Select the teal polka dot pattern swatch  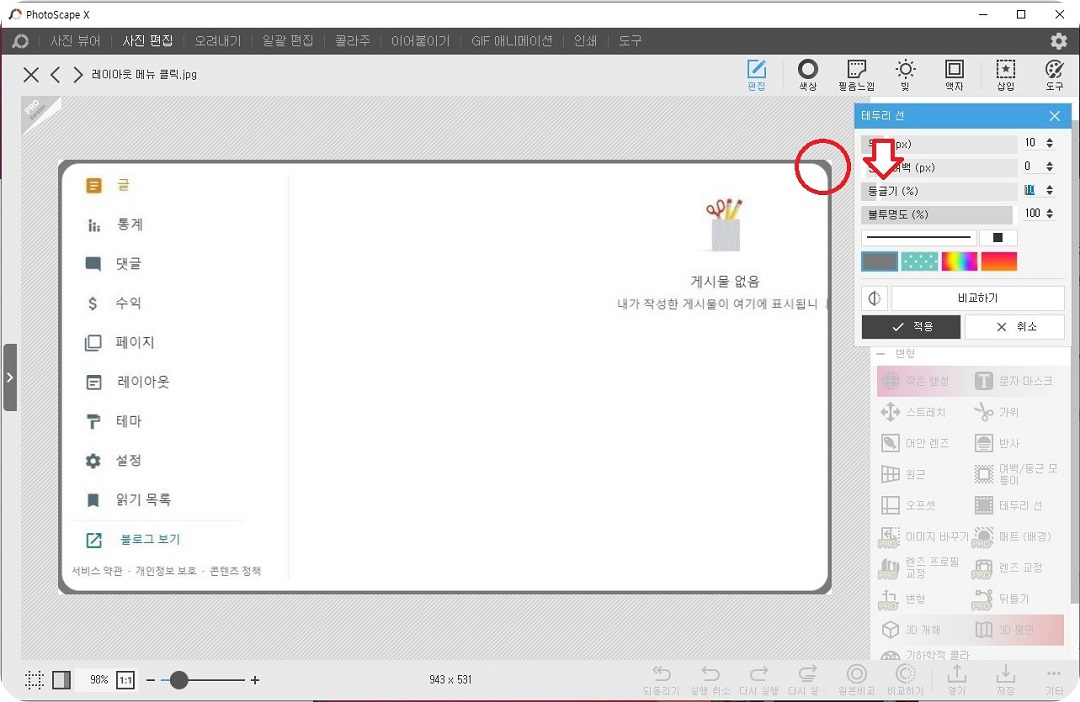tap(920, 262)
